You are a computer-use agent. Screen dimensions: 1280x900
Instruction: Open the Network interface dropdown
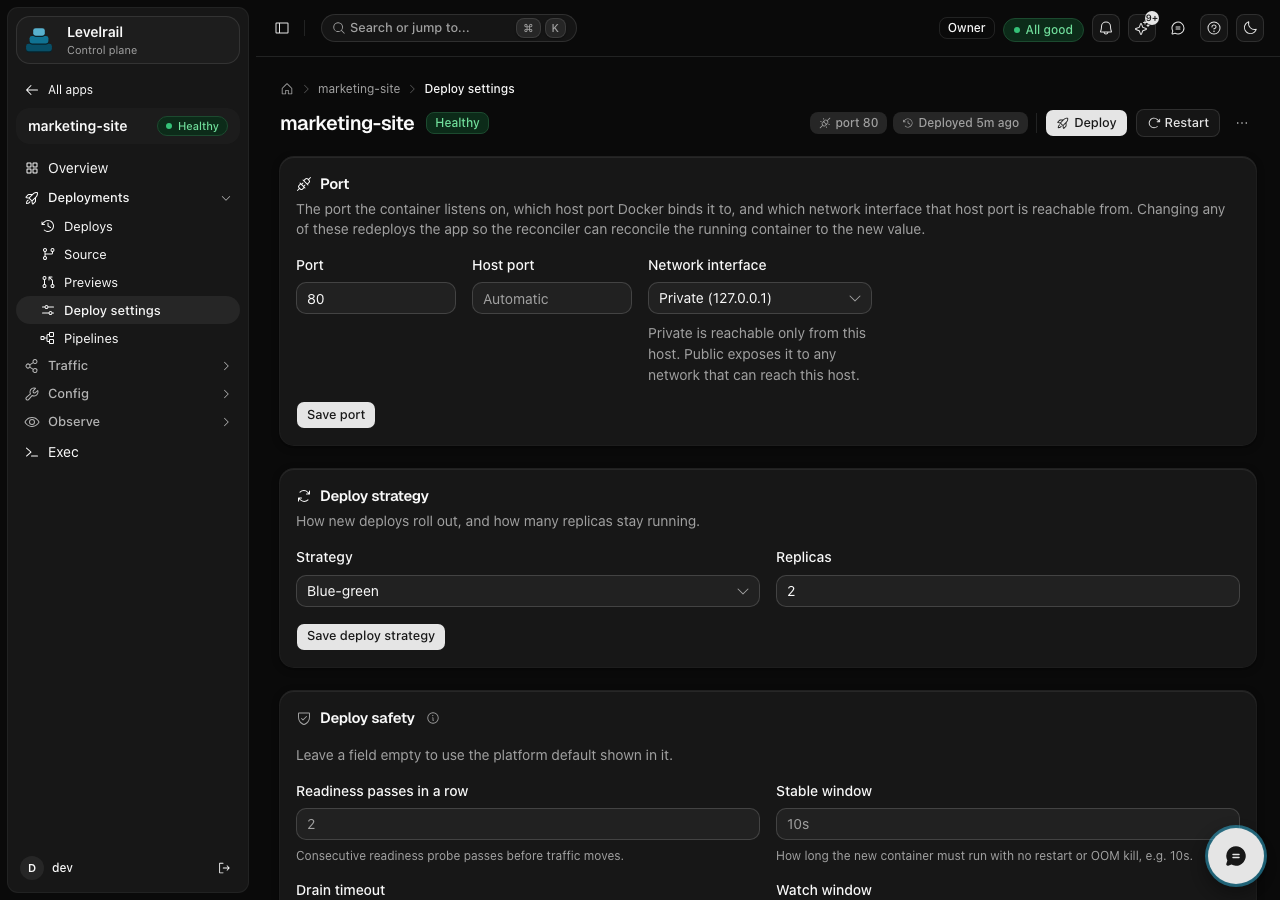(x=760, y=298)
